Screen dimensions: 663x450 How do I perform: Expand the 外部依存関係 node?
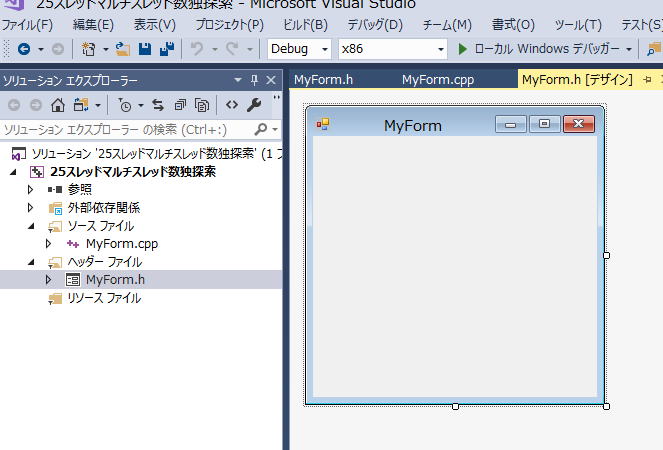pyautogui.click(x=30, y=208)
